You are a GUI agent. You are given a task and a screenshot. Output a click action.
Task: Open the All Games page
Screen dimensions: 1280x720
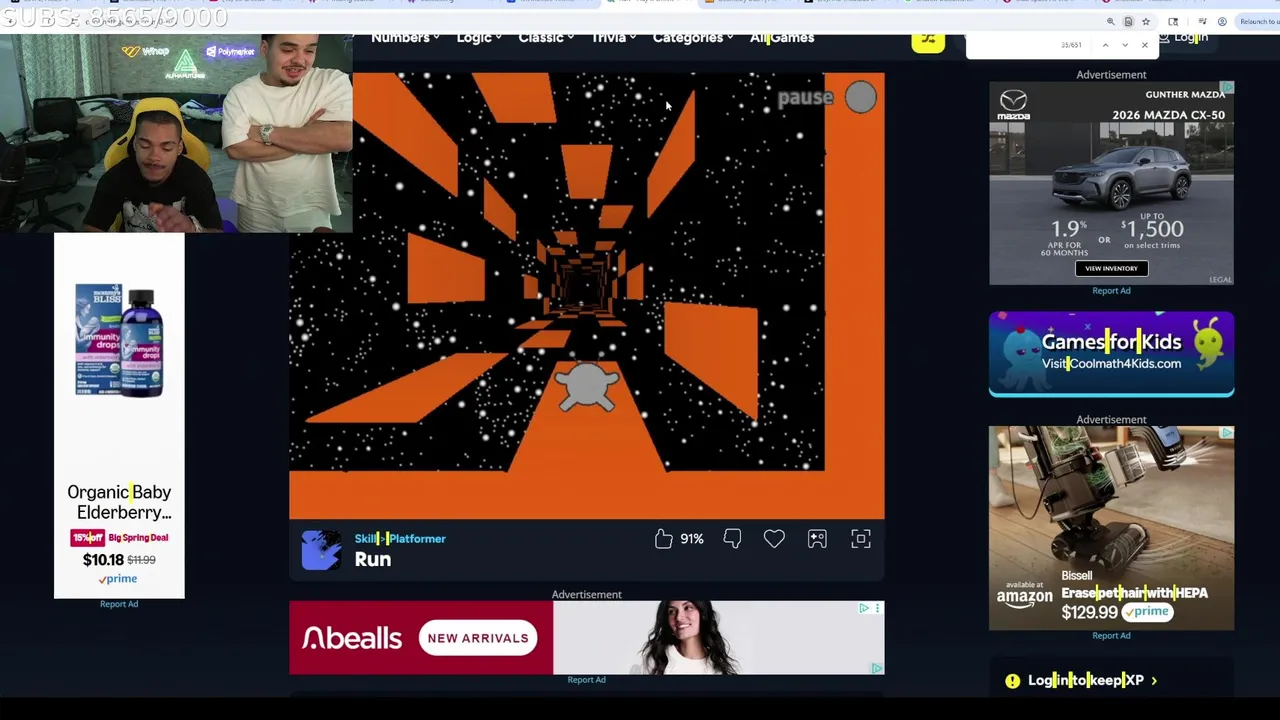(782, 38)
